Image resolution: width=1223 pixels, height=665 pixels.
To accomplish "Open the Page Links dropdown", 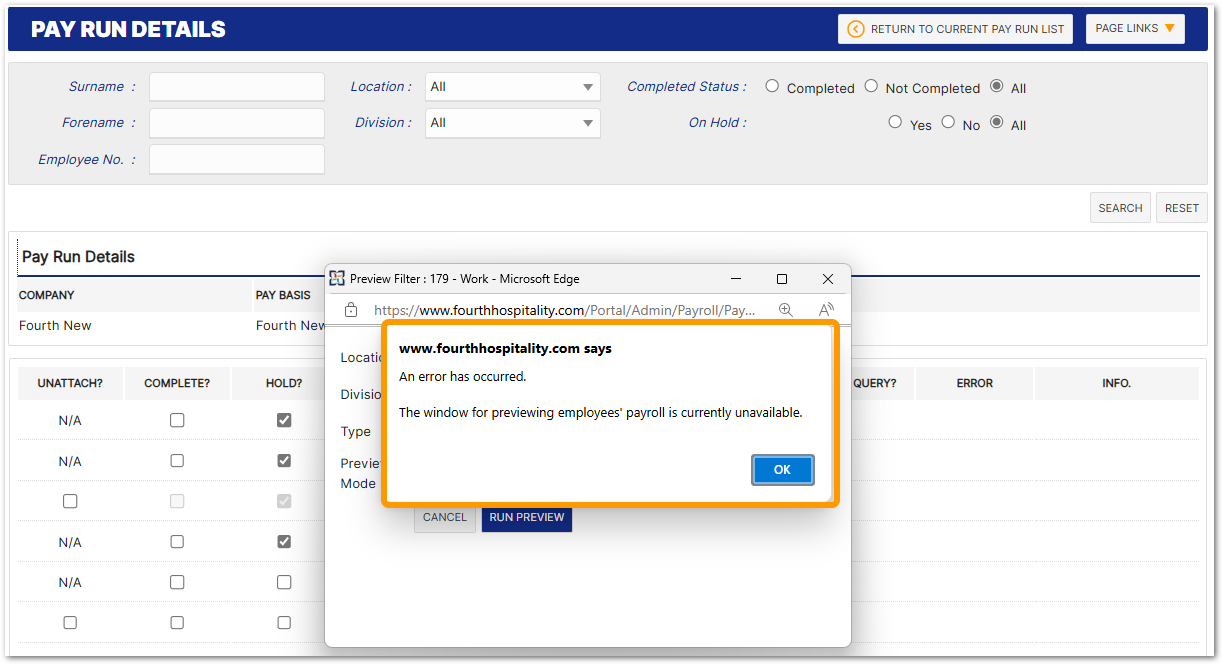I will [1135, 29].
